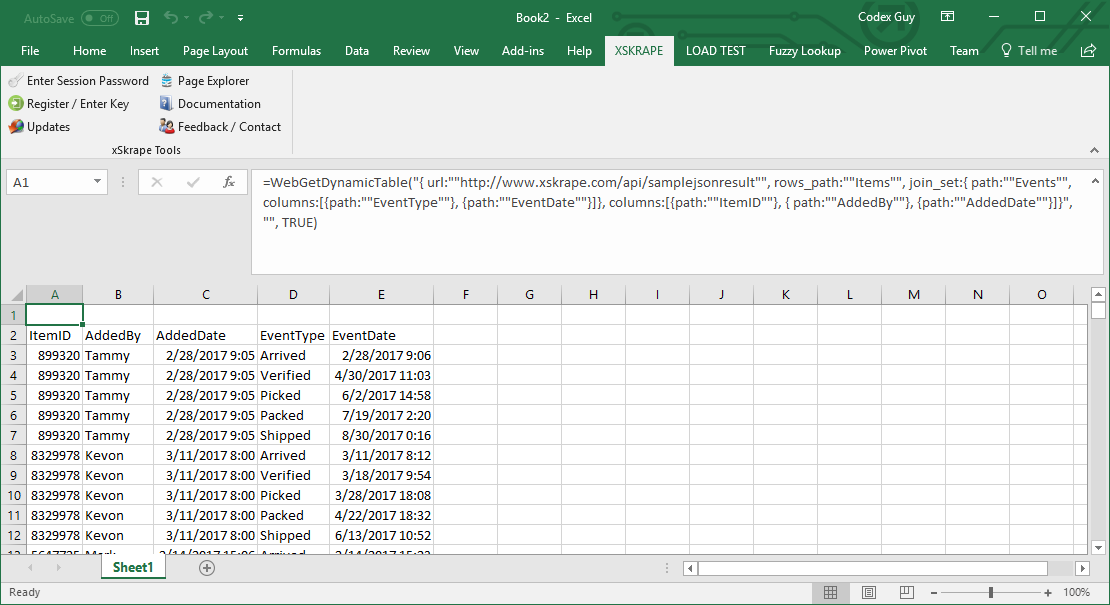Screen dimensions: 1110x605
Task: Open the Redo history dropdown arrow
Action: [x=222, y=18]
